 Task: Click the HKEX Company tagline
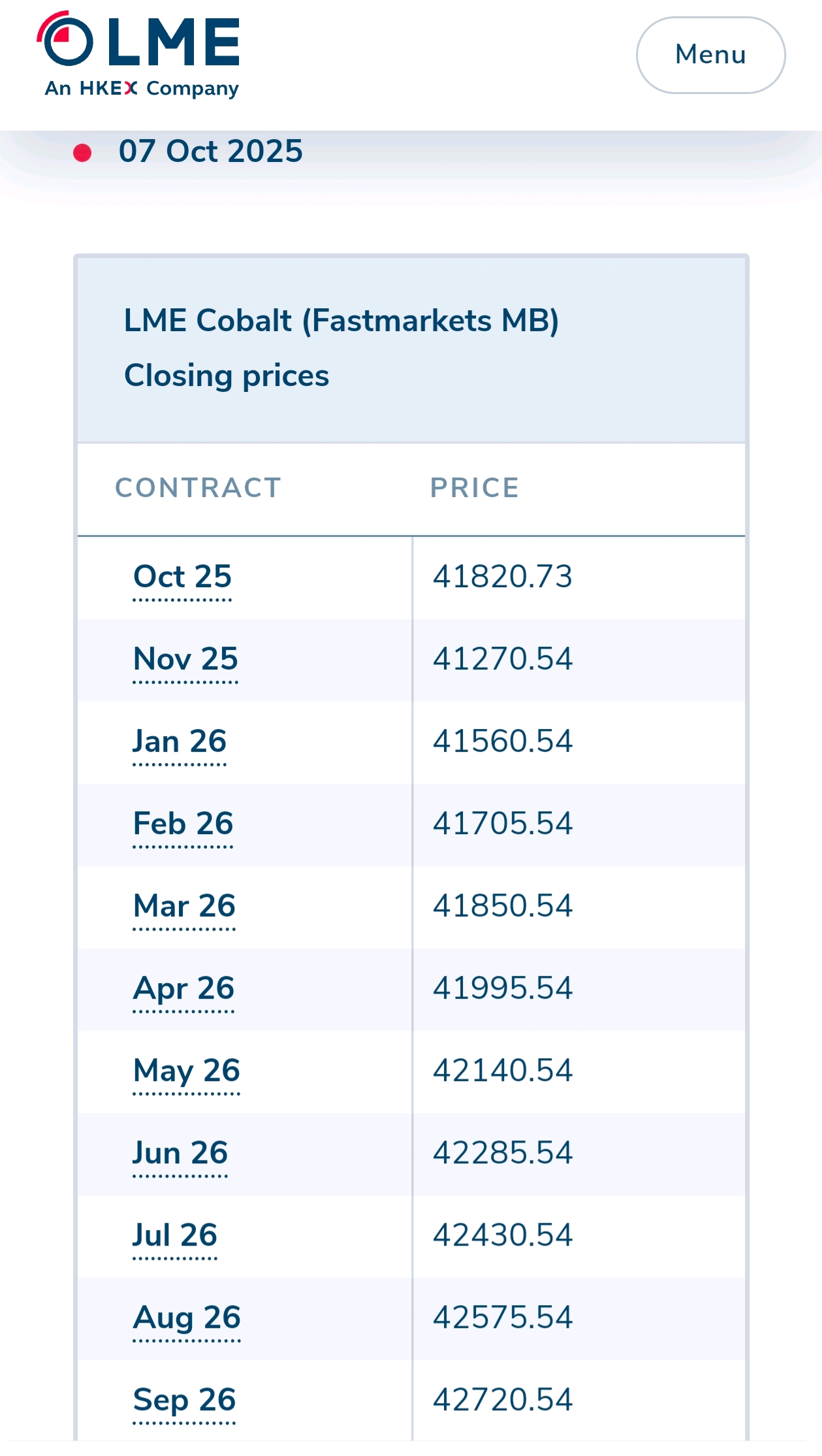142,88
